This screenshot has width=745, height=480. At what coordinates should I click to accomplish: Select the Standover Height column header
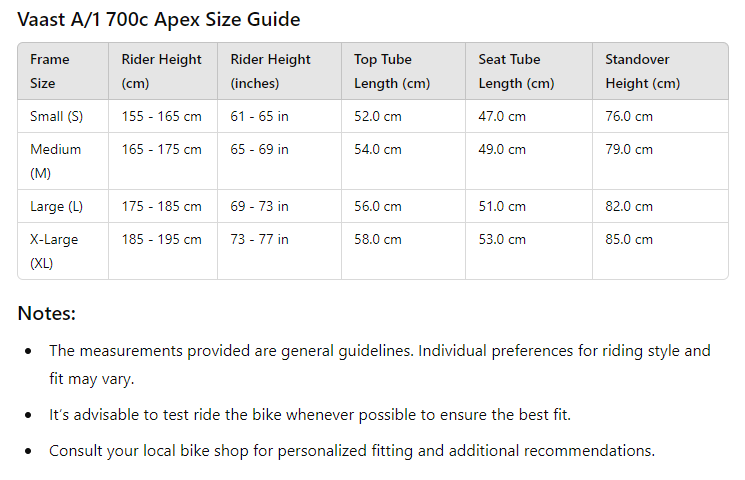[642, 71]
